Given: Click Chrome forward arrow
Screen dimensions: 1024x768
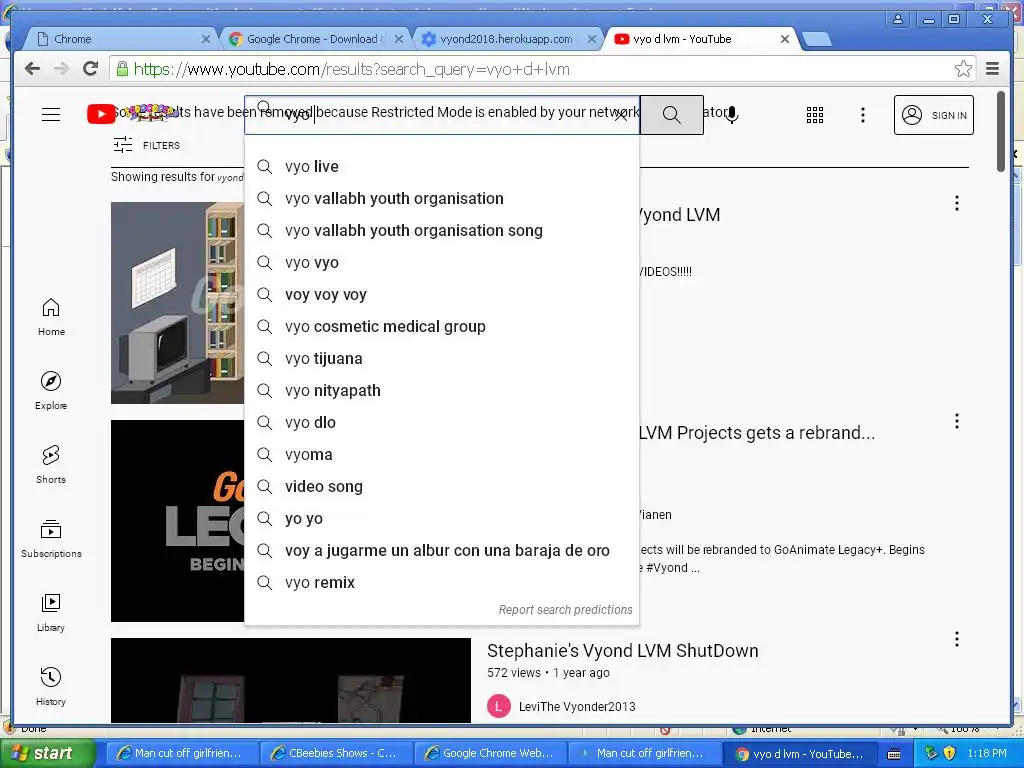Looking at the screenshot, I should click(x=61, y=69).
